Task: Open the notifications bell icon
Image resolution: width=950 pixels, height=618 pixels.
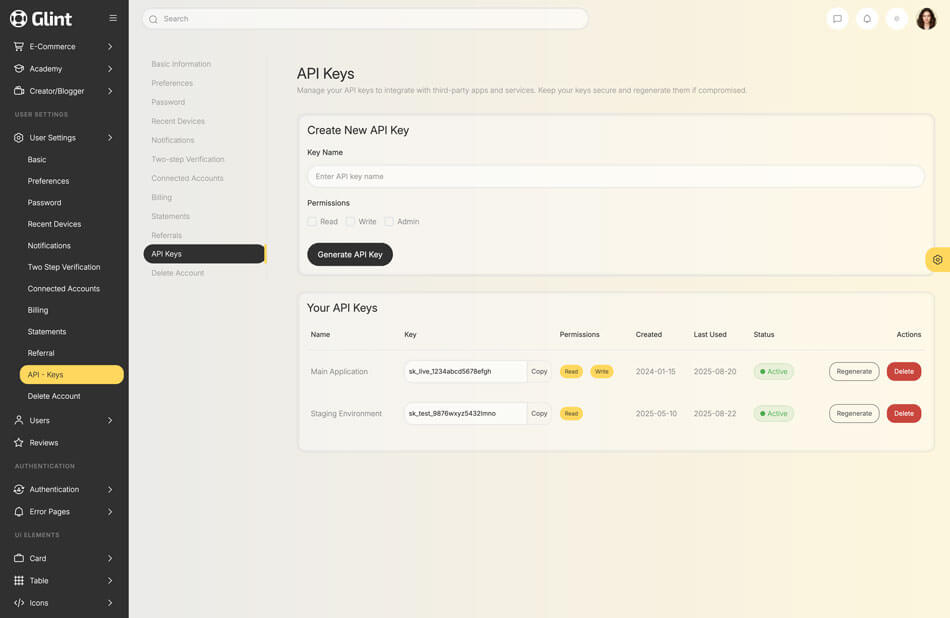Action: [x=867, y=19]
